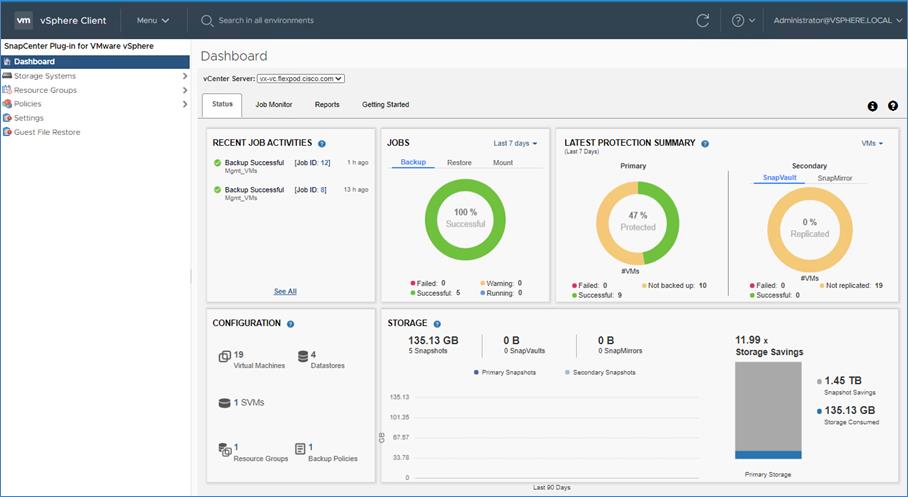Open Configuration panel help icon

pos(291,324)
